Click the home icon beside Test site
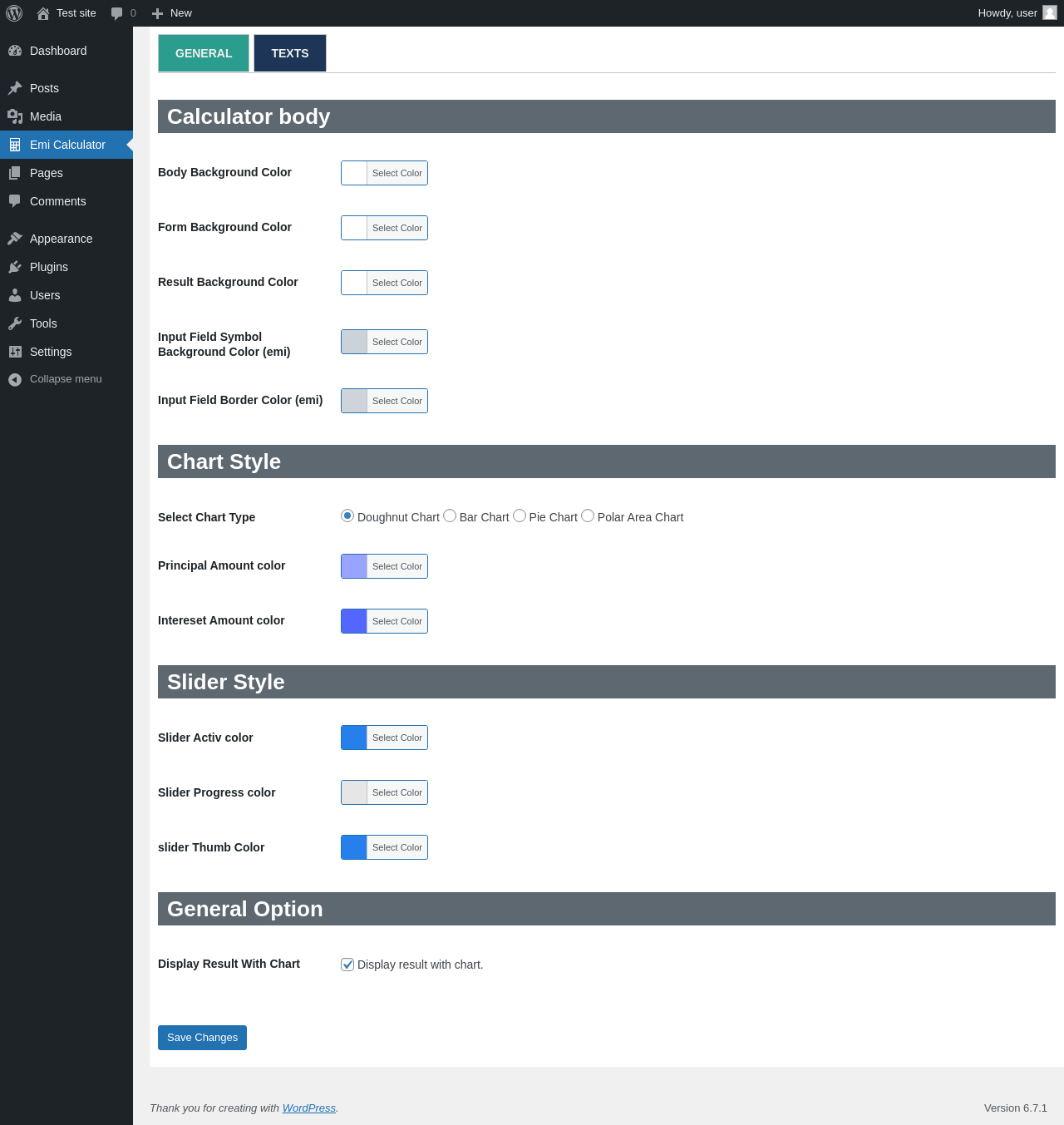This screenshot has height=1125, width=1064. (x=43, y=13)
